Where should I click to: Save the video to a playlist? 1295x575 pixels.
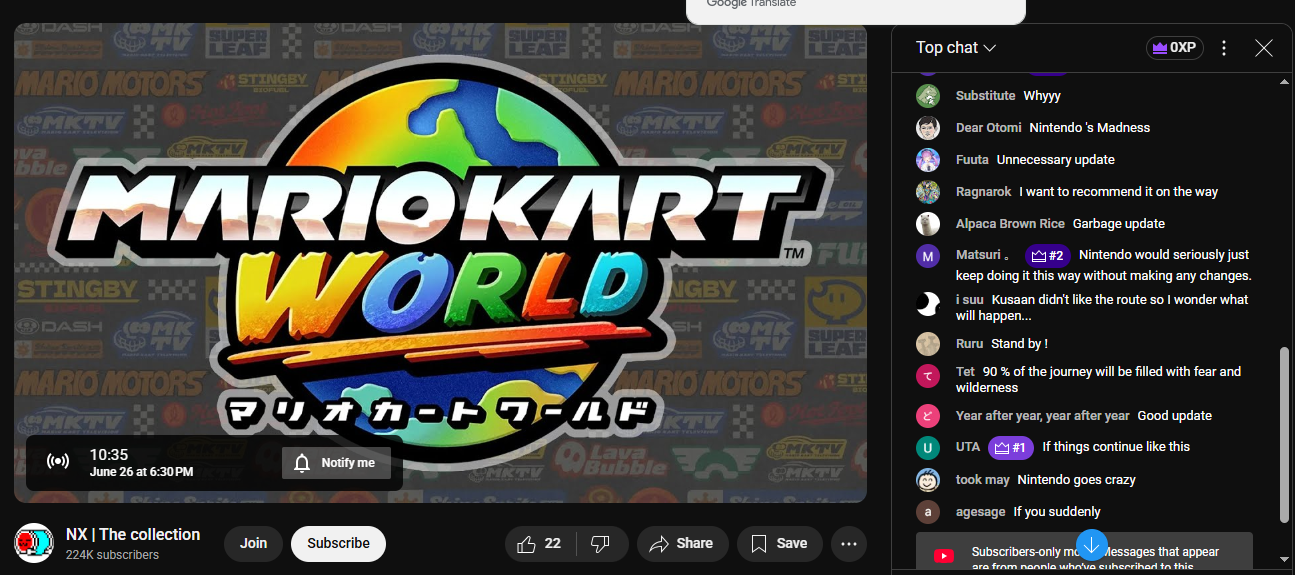(x=779, y=544)
